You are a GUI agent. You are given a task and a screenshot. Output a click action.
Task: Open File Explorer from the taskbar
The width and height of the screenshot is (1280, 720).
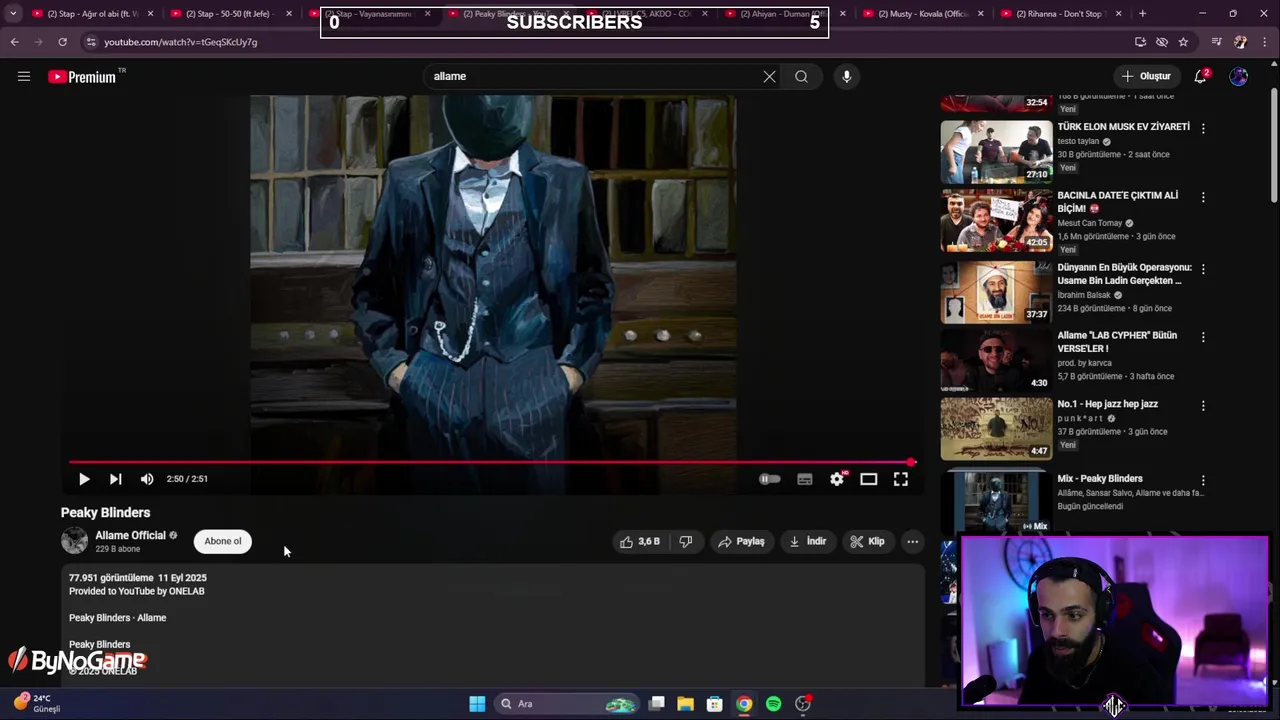(685, 704)
